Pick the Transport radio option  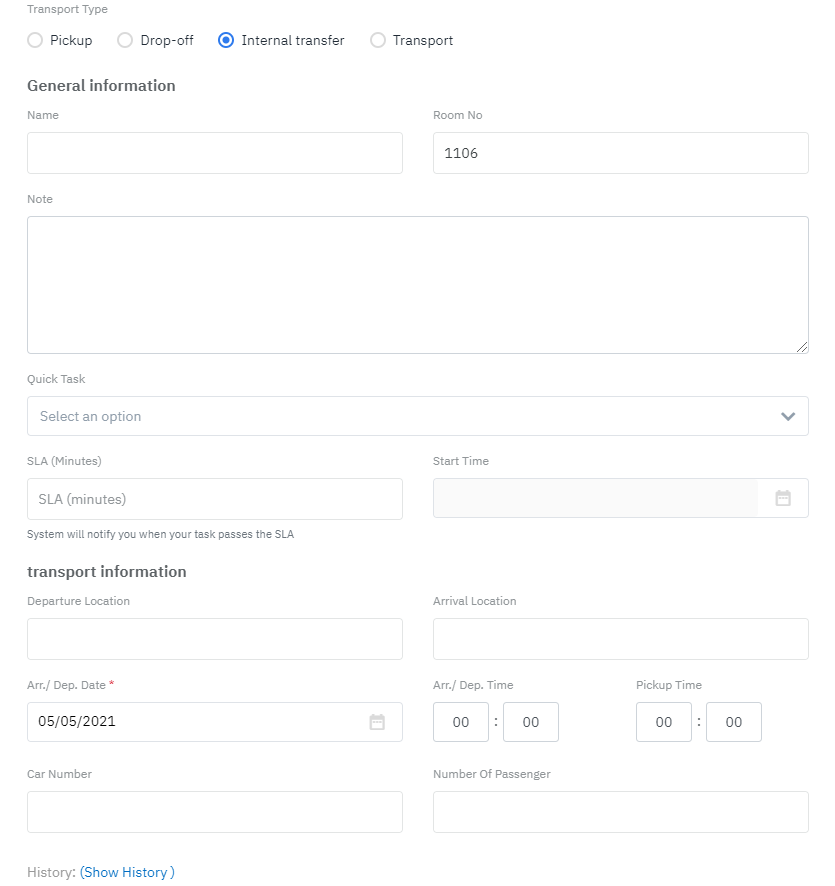pos(377,41)
